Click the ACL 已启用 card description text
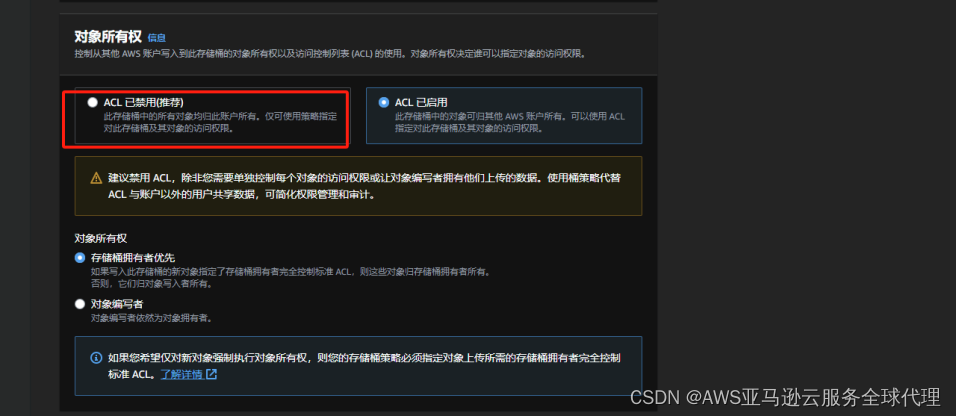This screenshot has height=417, width=957. pos(510,122)
